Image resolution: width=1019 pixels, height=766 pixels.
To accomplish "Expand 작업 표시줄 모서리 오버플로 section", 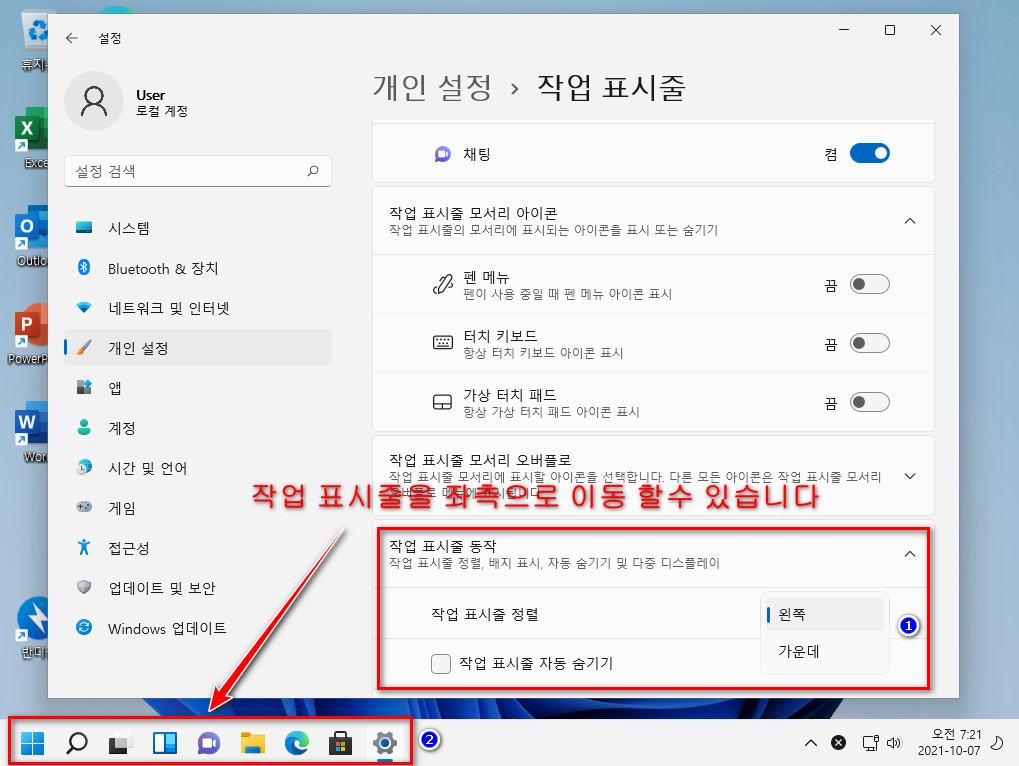I will pyautogui.click(x=910, y=476).
